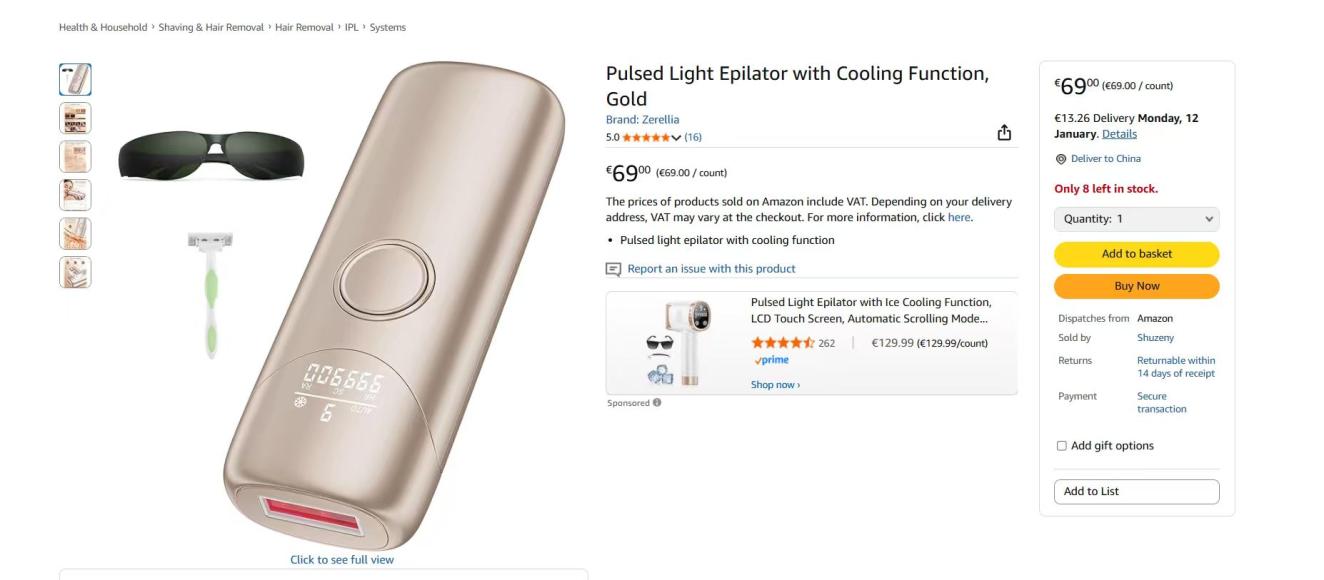1324x580 pixels.
Task: Click the Shuzeny seller link
Action: (x=1155, y=338)
